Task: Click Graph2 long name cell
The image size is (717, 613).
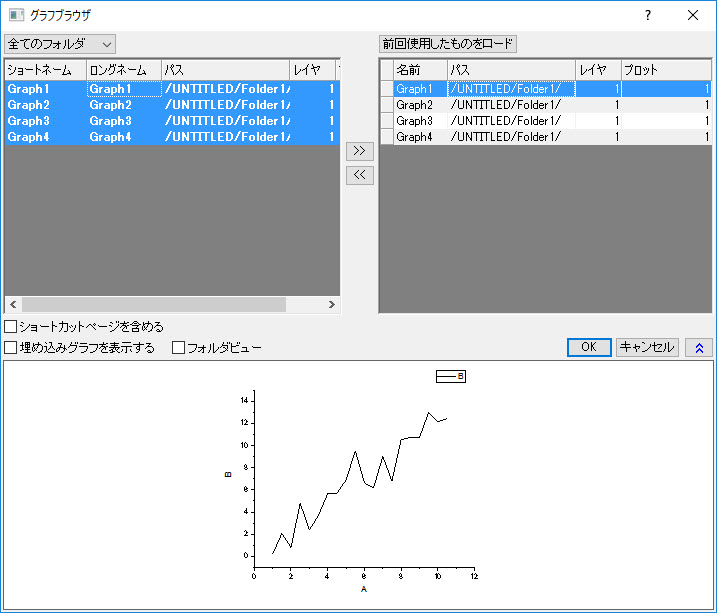Action: click(x=124, y=105)
